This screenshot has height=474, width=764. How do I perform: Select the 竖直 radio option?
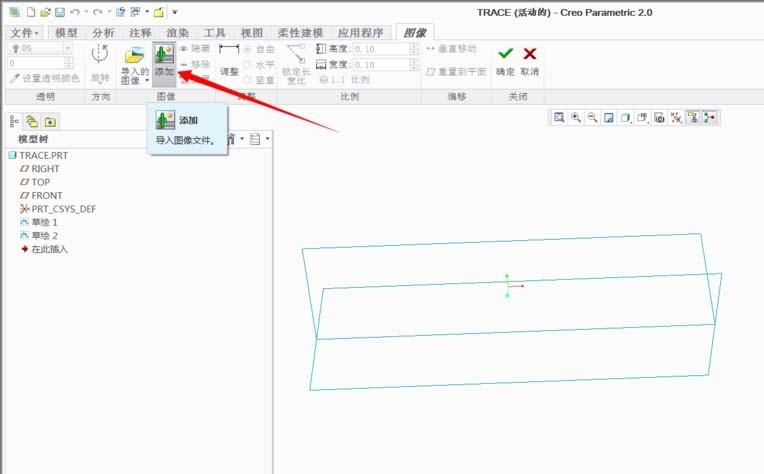click(248, 79)
